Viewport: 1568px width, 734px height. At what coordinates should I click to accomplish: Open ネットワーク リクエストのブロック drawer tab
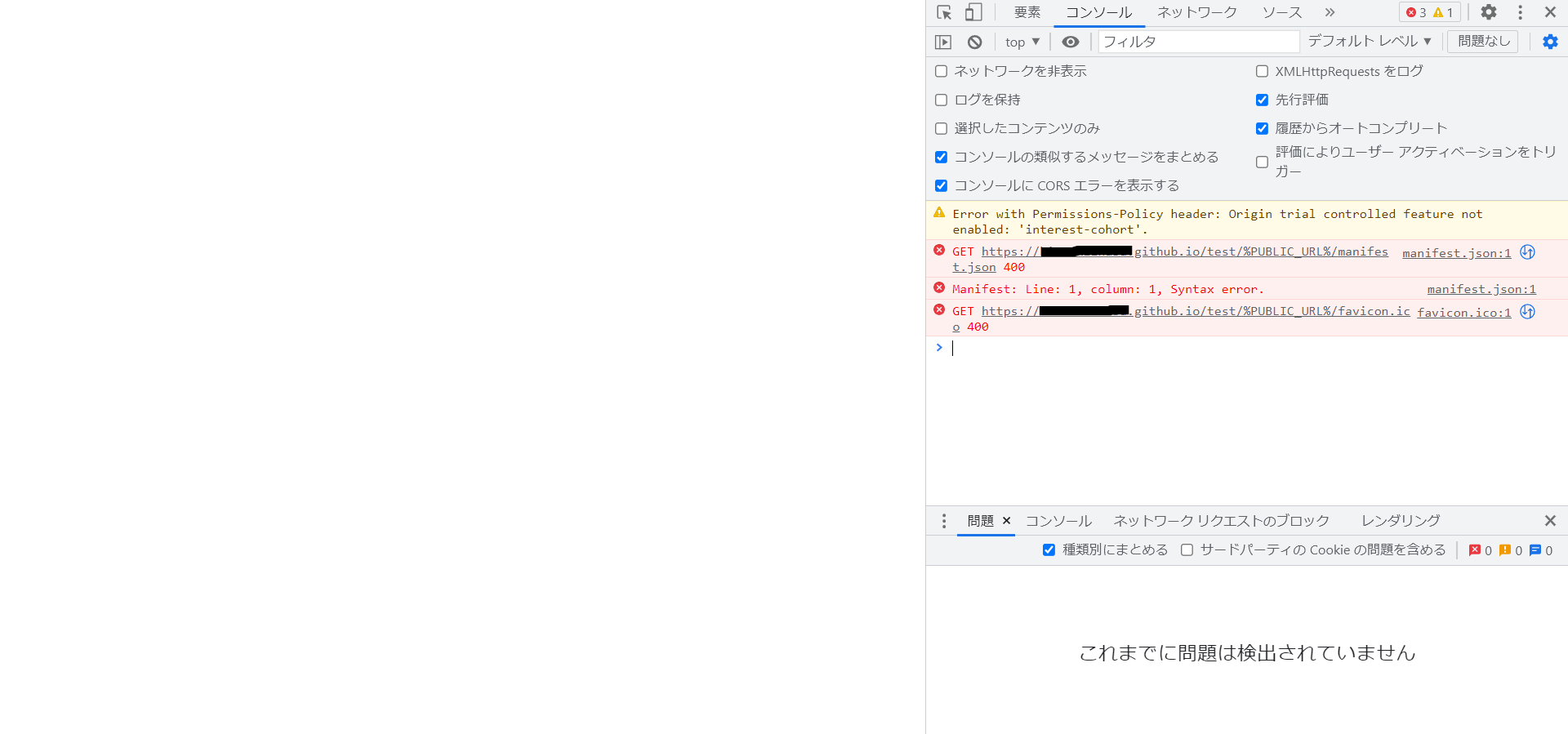point(1222,521)
